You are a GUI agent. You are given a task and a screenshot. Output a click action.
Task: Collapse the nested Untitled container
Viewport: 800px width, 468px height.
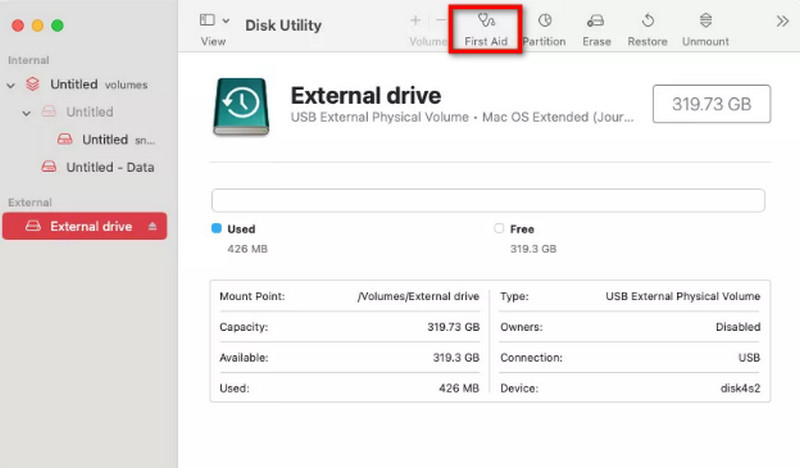click(27, 113)
